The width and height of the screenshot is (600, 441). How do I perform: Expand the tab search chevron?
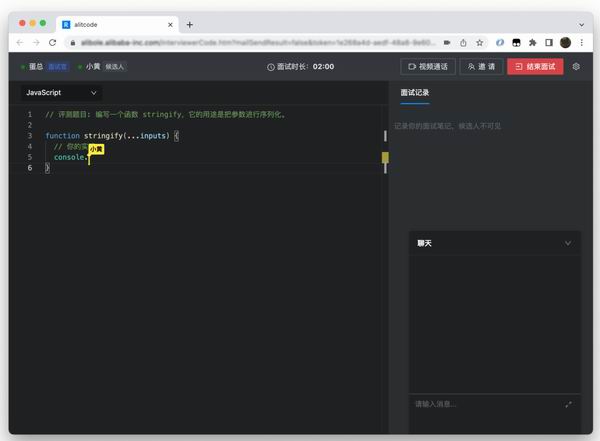pyautogui.click(x=581, y=25)
